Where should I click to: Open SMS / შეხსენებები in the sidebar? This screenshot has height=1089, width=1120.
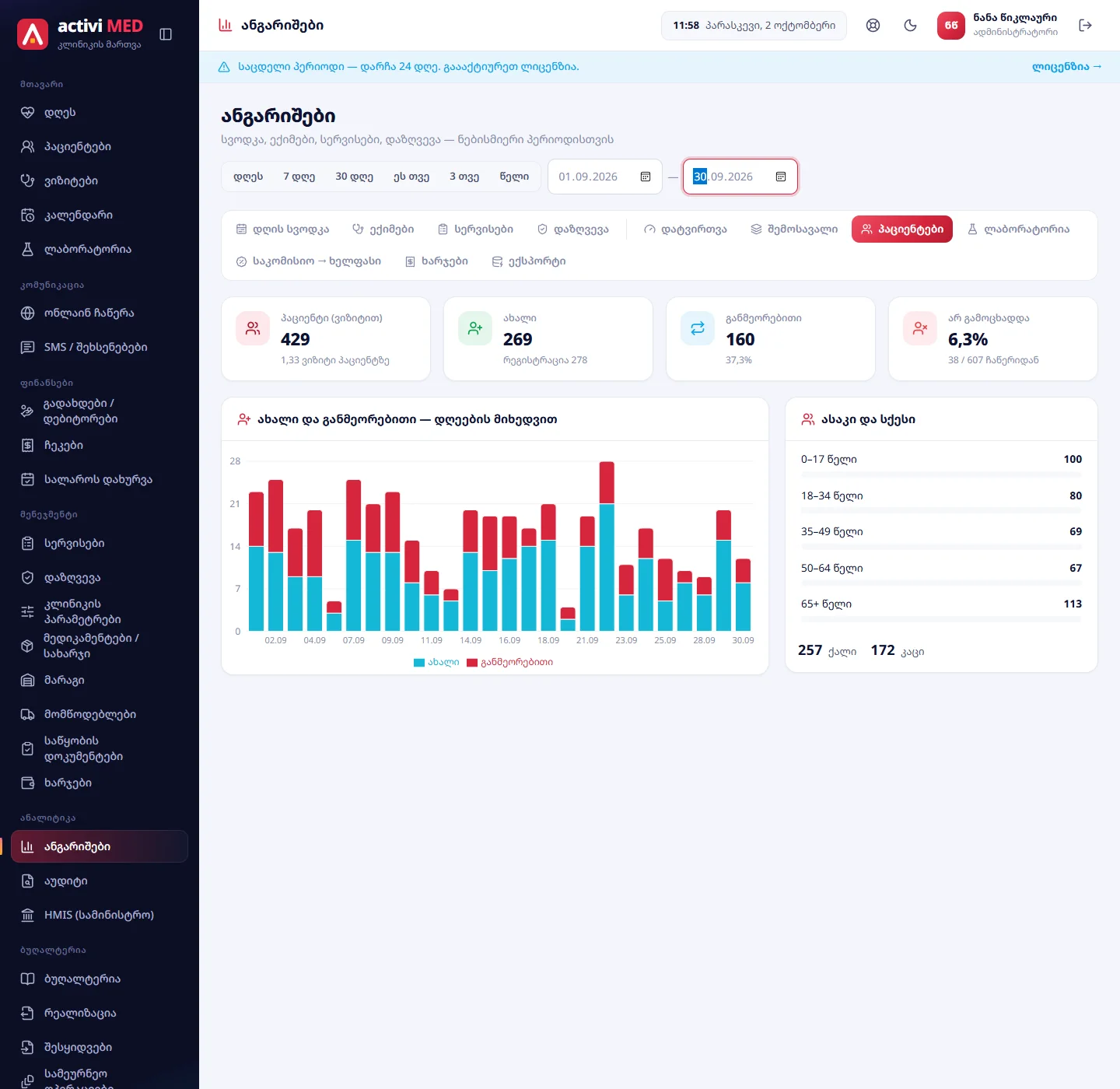(x=100, y=348)
